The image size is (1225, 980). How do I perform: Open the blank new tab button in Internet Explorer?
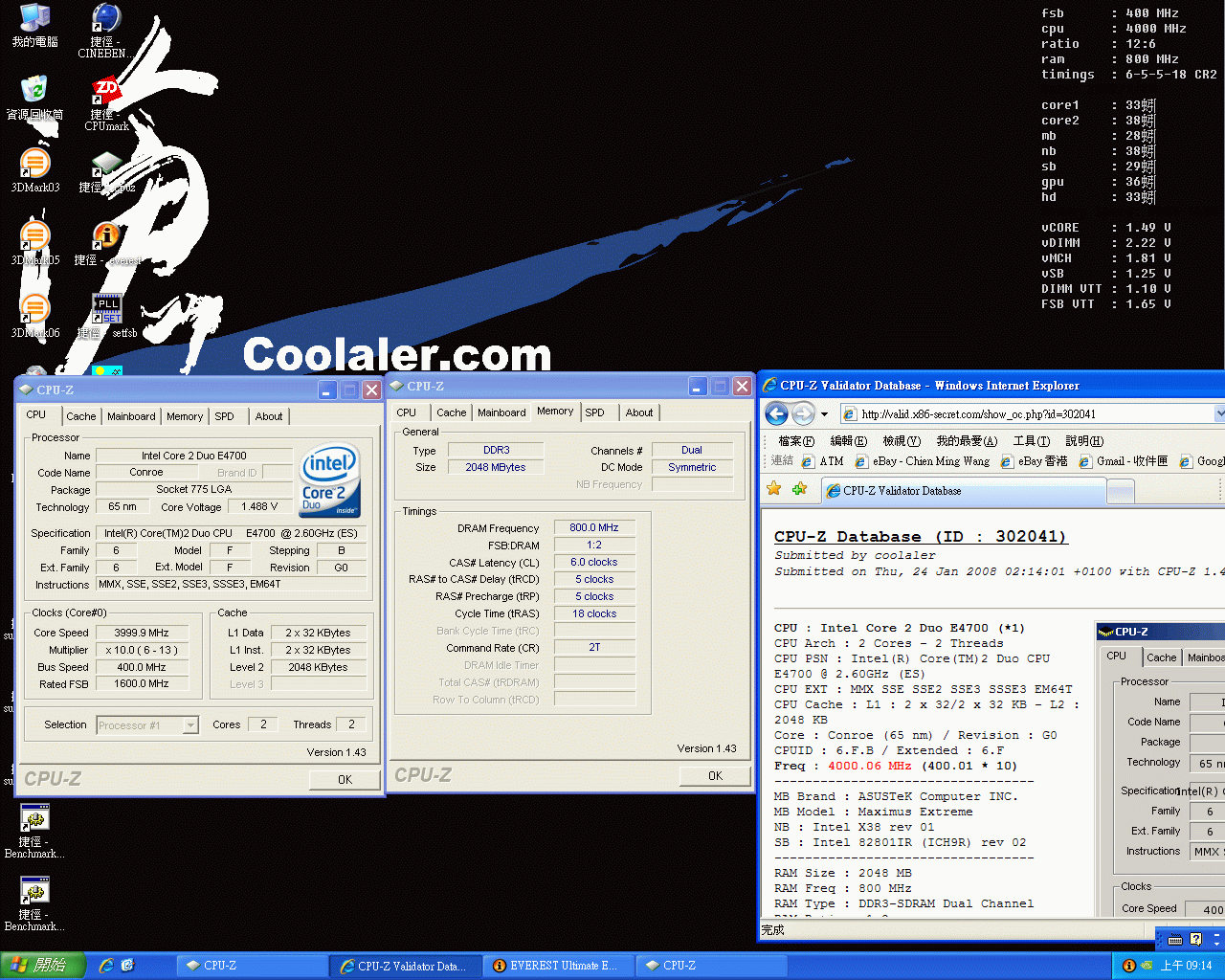1121,492
